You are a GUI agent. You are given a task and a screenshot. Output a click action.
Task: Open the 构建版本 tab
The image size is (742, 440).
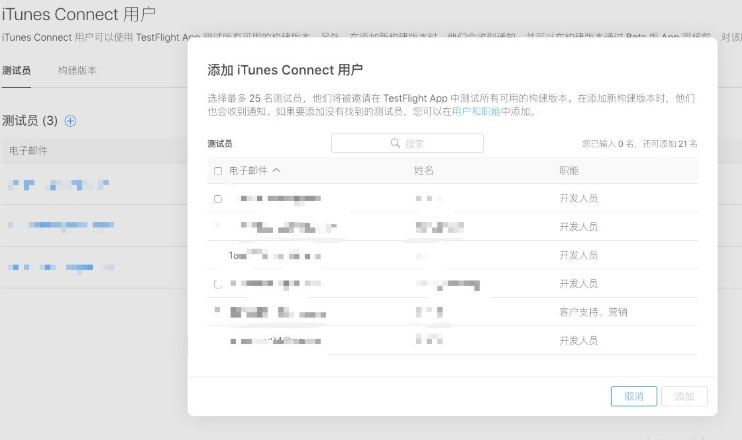77,70
